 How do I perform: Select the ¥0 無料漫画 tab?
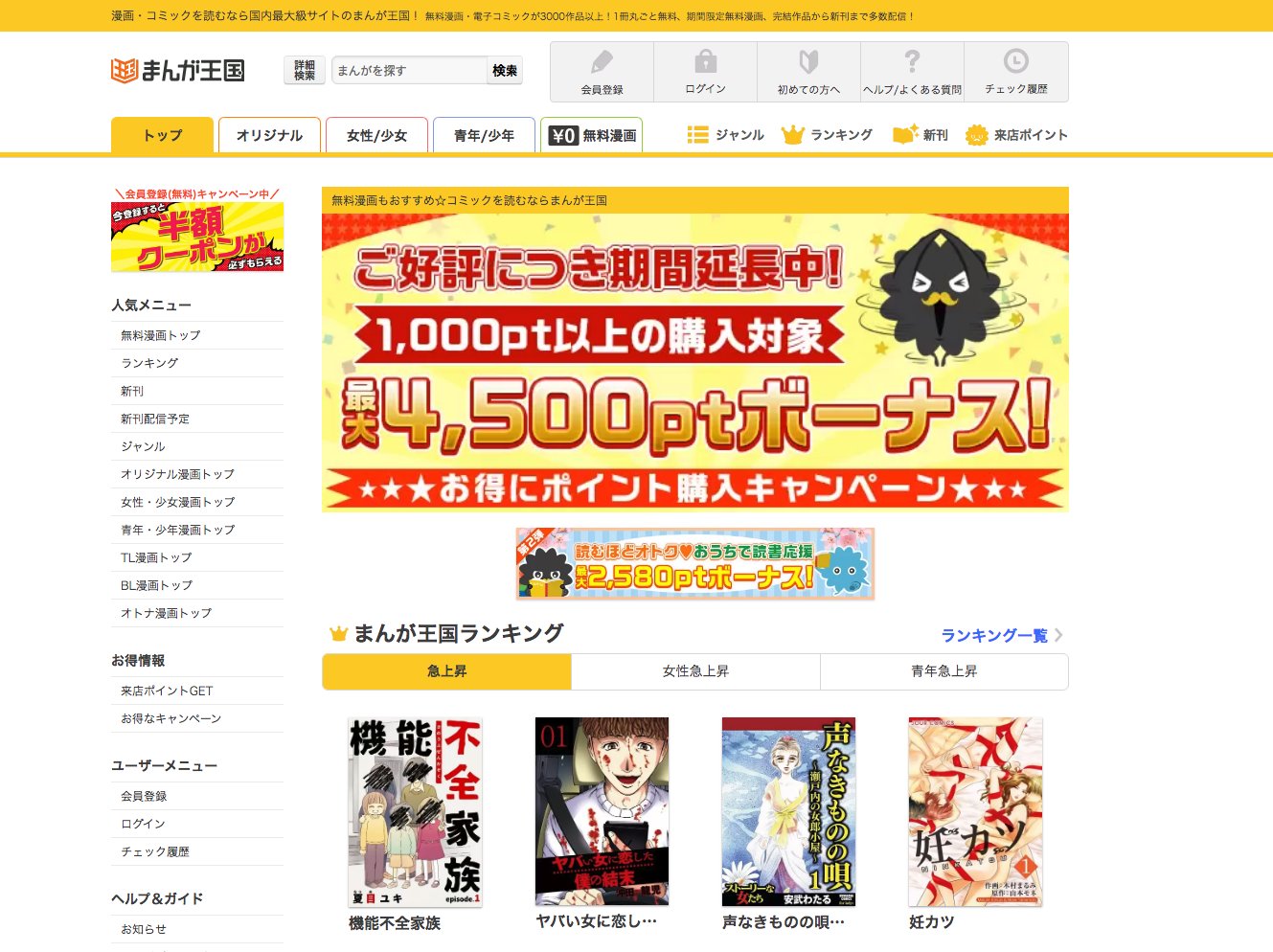(591, 135)
